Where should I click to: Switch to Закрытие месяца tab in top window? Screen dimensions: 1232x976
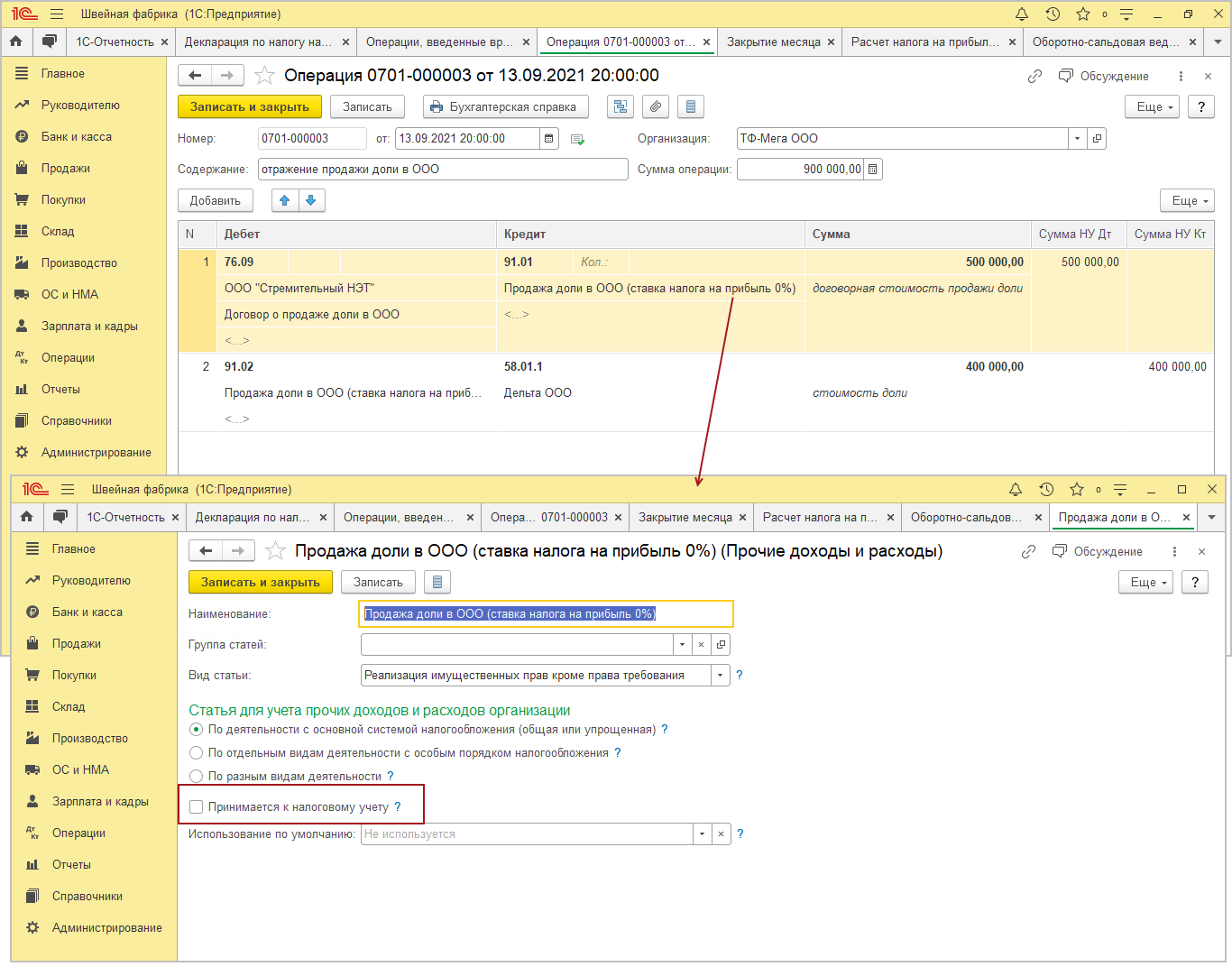(x=774, y=41)
